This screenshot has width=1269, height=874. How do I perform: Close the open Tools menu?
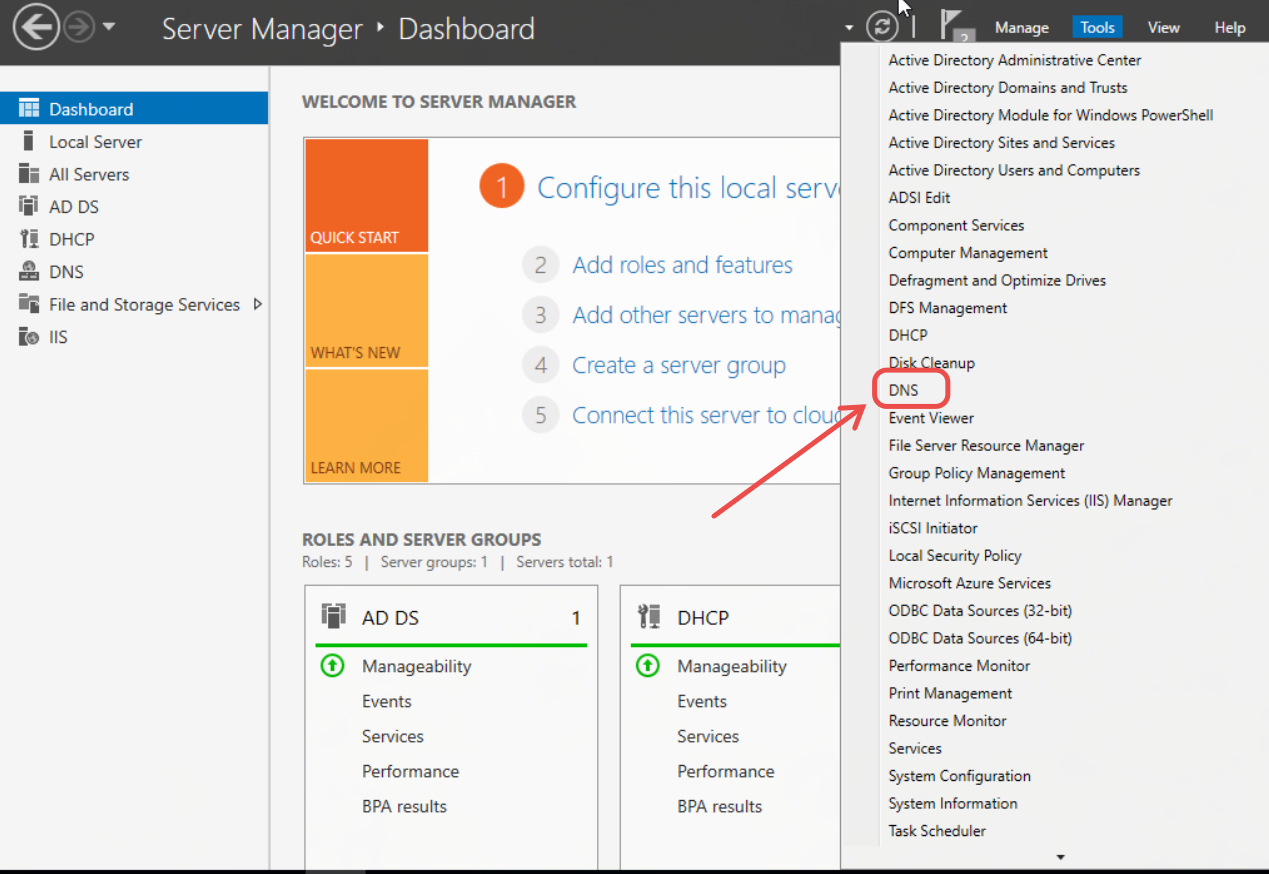click(x=1098, y=28)
